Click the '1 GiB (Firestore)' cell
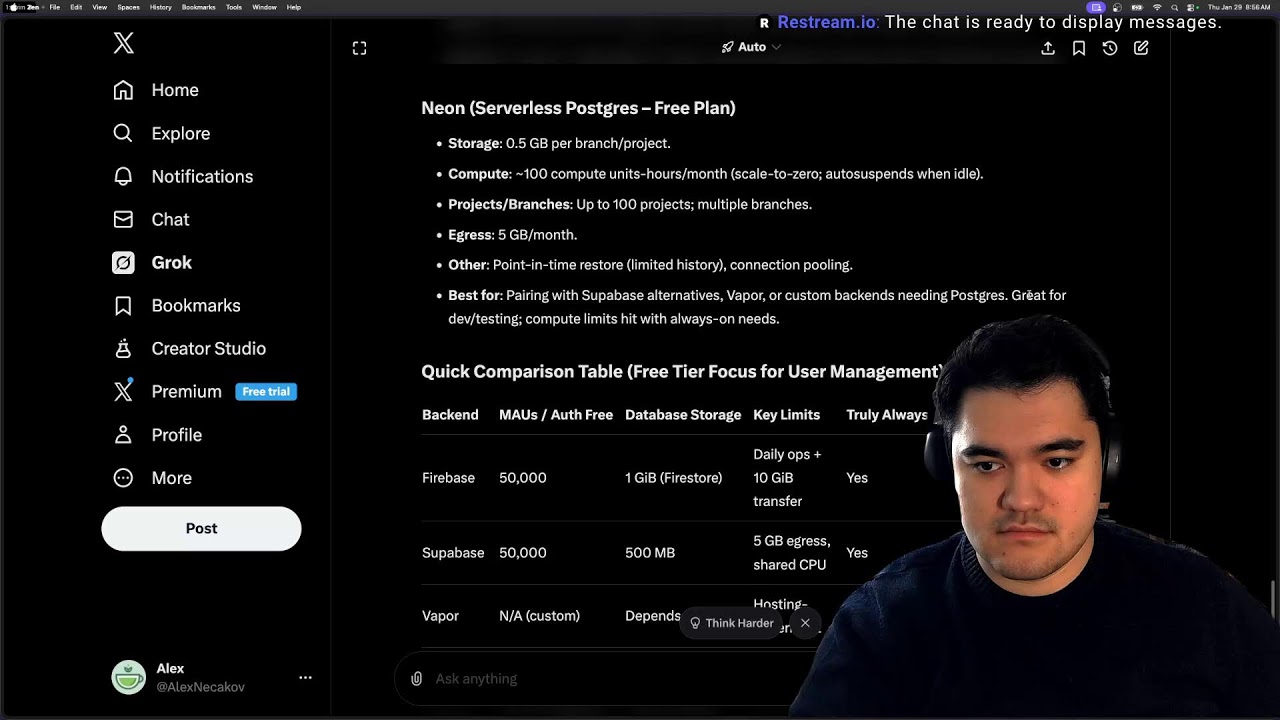1280x720 pixels. 673,477
